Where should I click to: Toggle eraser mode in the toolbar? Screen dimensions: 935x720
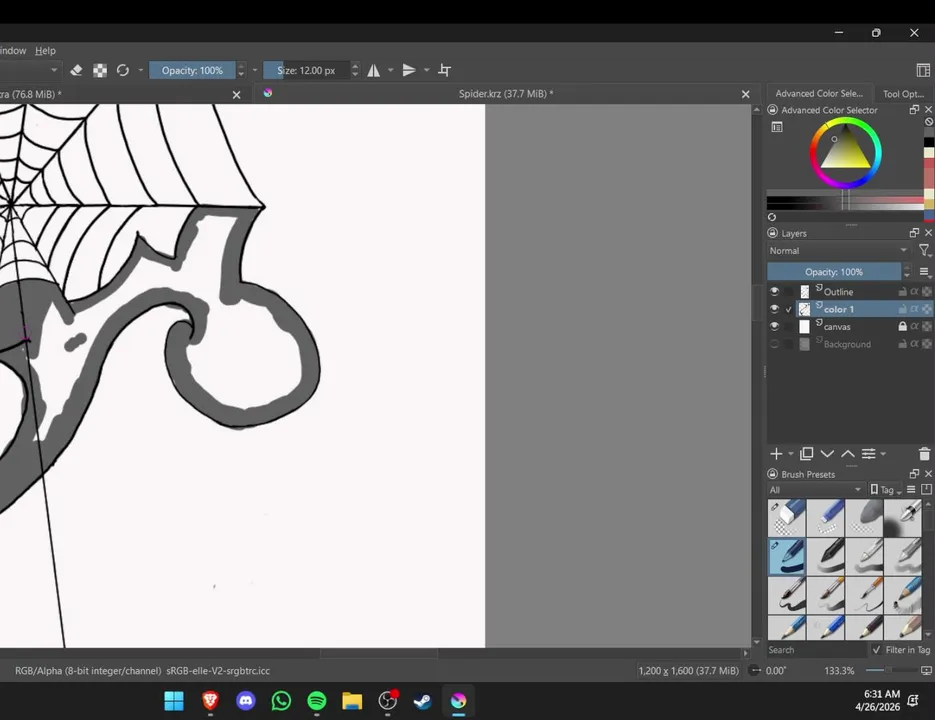(x=76, y=70)
